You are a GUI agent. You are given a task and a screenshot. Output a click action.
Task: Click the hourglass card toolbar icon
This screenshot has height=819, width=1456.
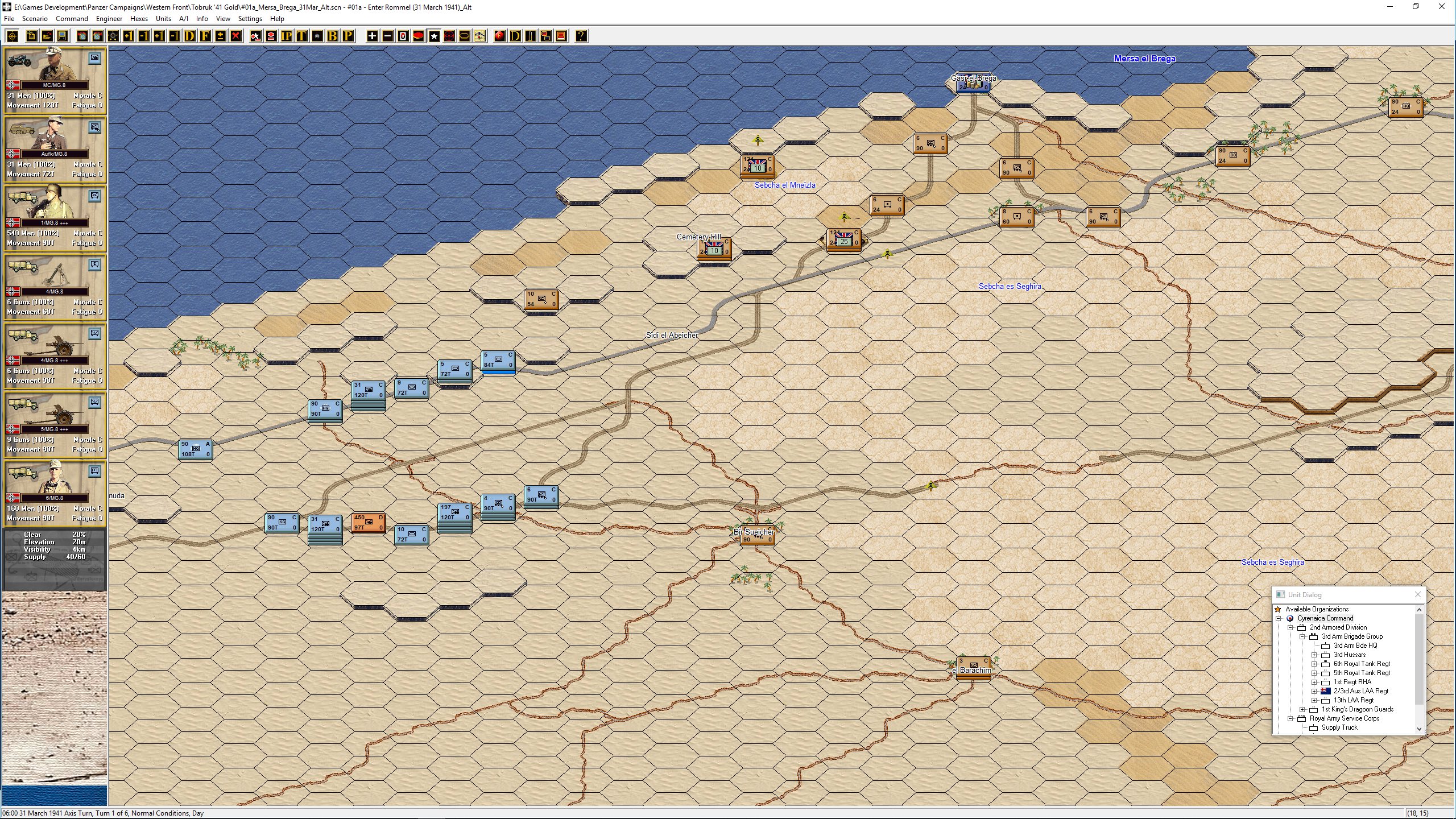(403, 36)
